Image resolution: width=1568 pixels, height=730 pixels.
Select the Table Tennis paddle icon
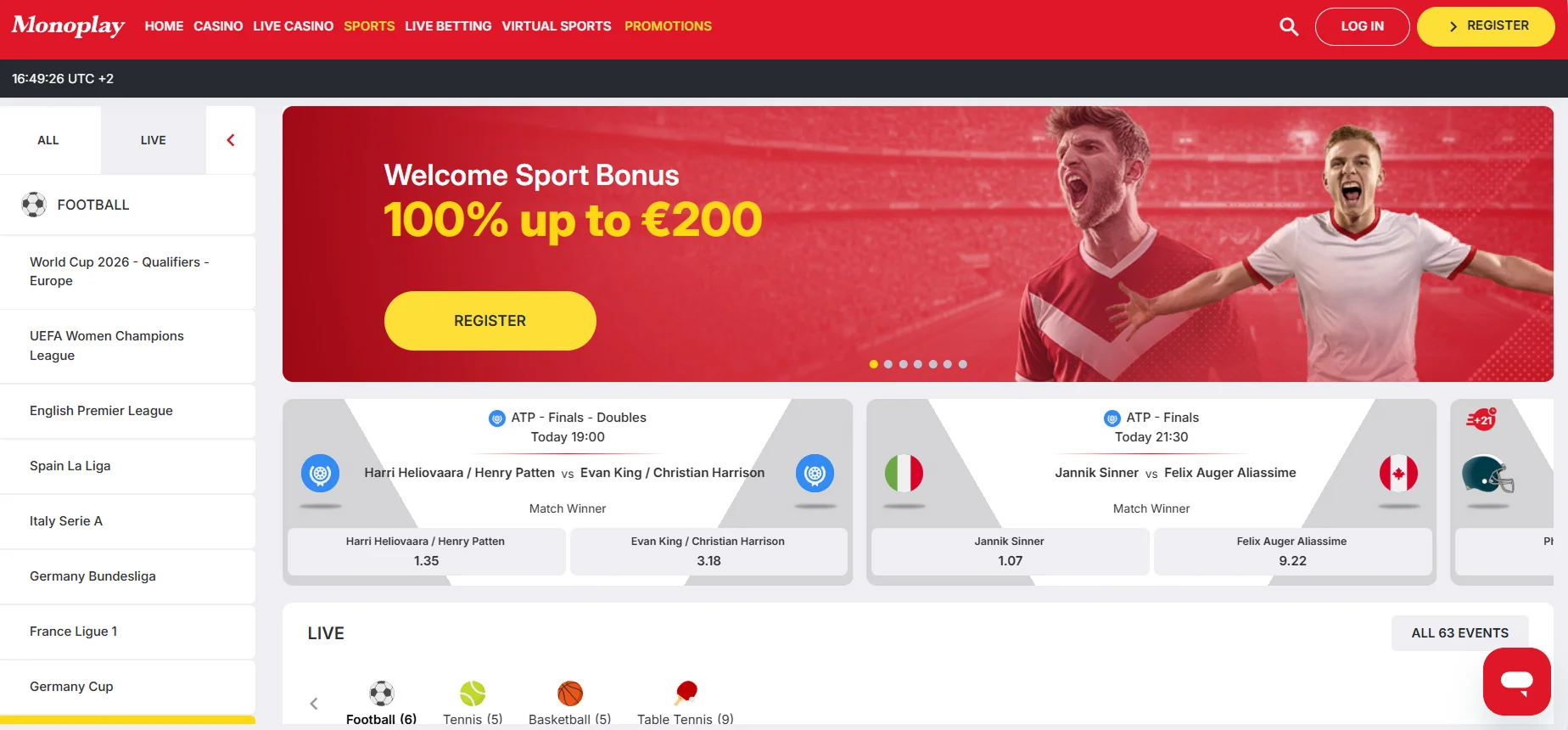[x=686, y=693]
